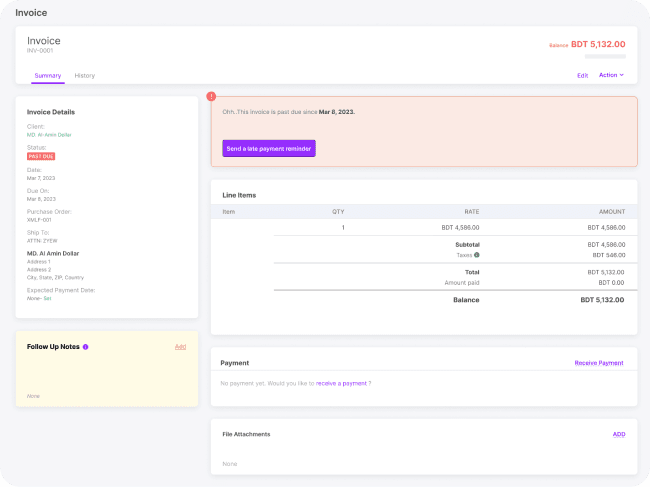
Task: Add a new follow up note
Action: click(180, 346)
